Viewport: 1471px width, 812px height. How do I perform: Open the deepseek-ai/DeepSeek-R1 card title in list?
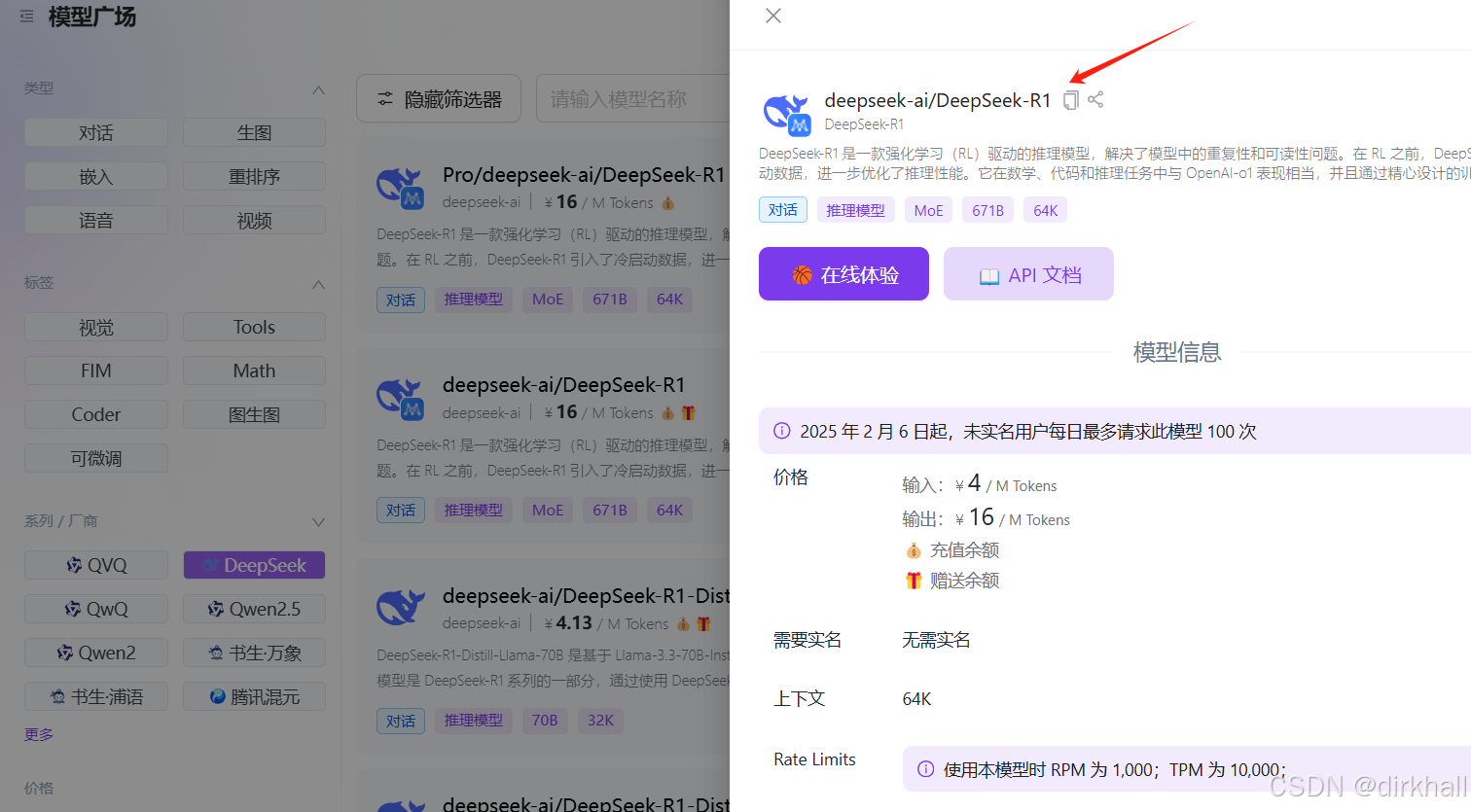coord(563,385)
